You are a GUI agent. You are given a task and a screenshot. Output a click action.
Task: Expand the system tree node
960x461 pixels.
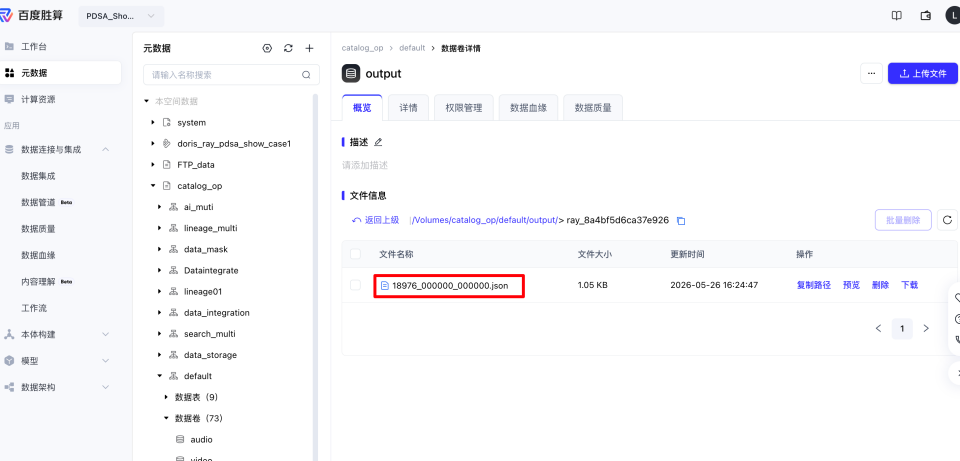tap(152, 122)
